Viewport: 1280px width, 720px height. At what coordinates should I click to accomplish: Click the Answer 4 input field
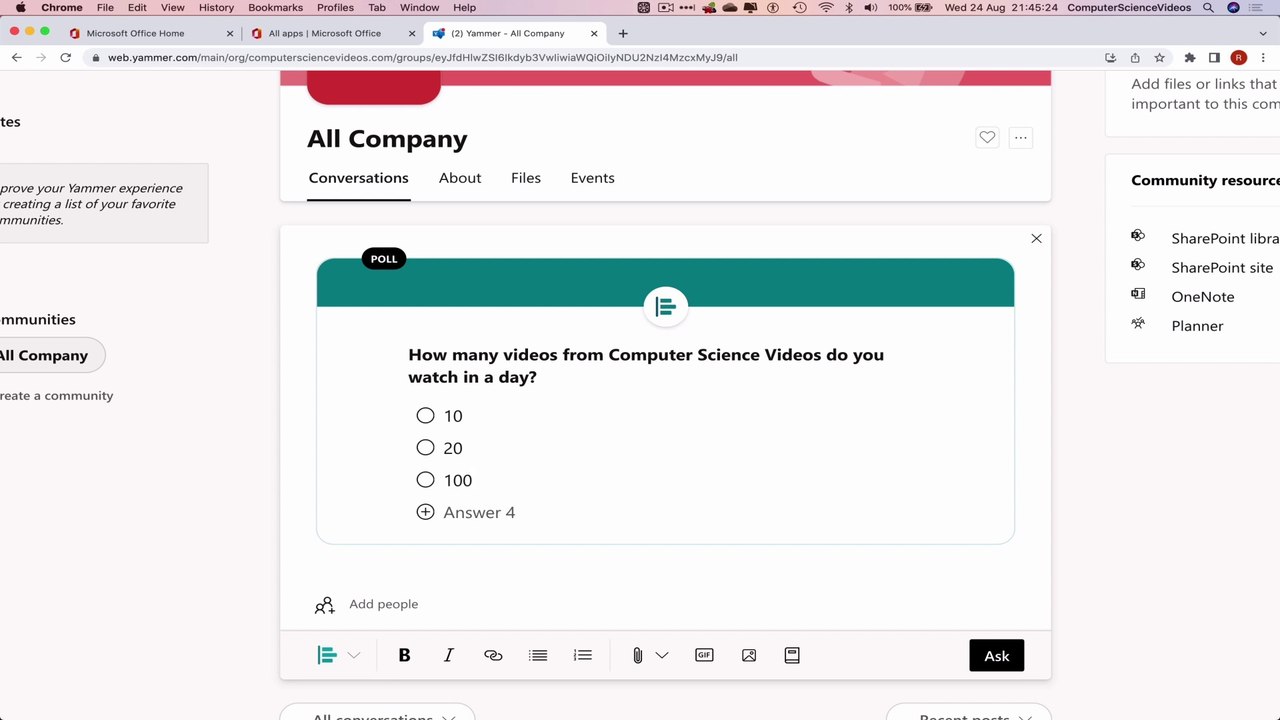pos(479,512)
